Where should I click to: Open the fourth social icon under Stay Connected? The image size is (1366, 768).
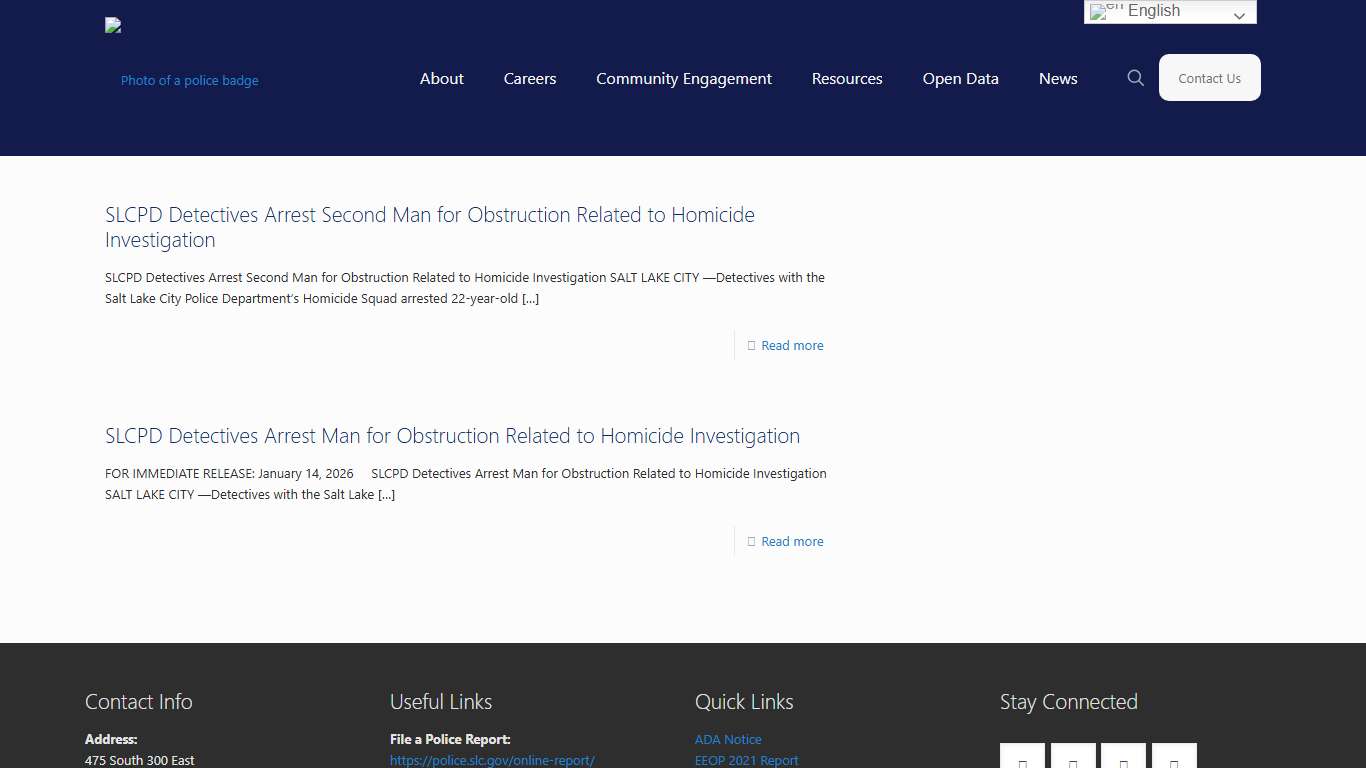tap(1174, 757)
